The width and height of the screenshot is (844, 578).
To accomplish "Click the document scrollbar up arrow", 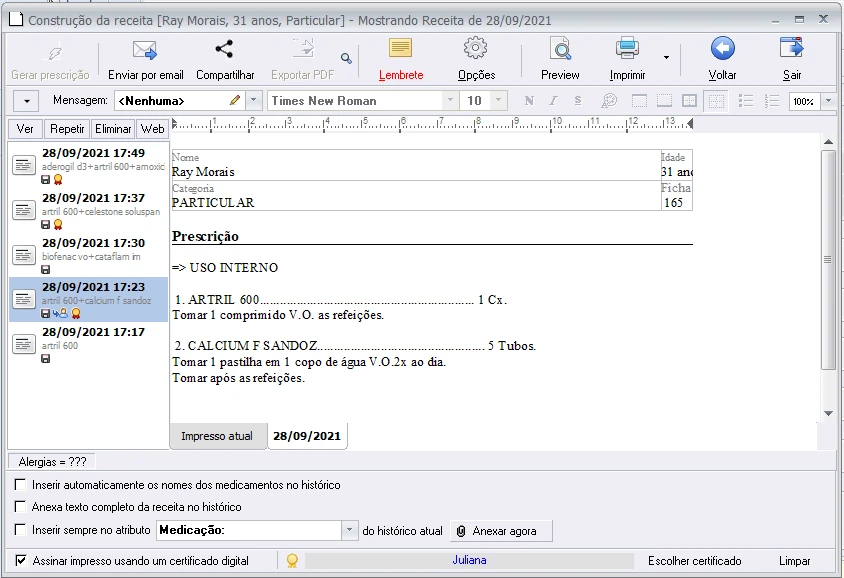I will pos(828,142).
